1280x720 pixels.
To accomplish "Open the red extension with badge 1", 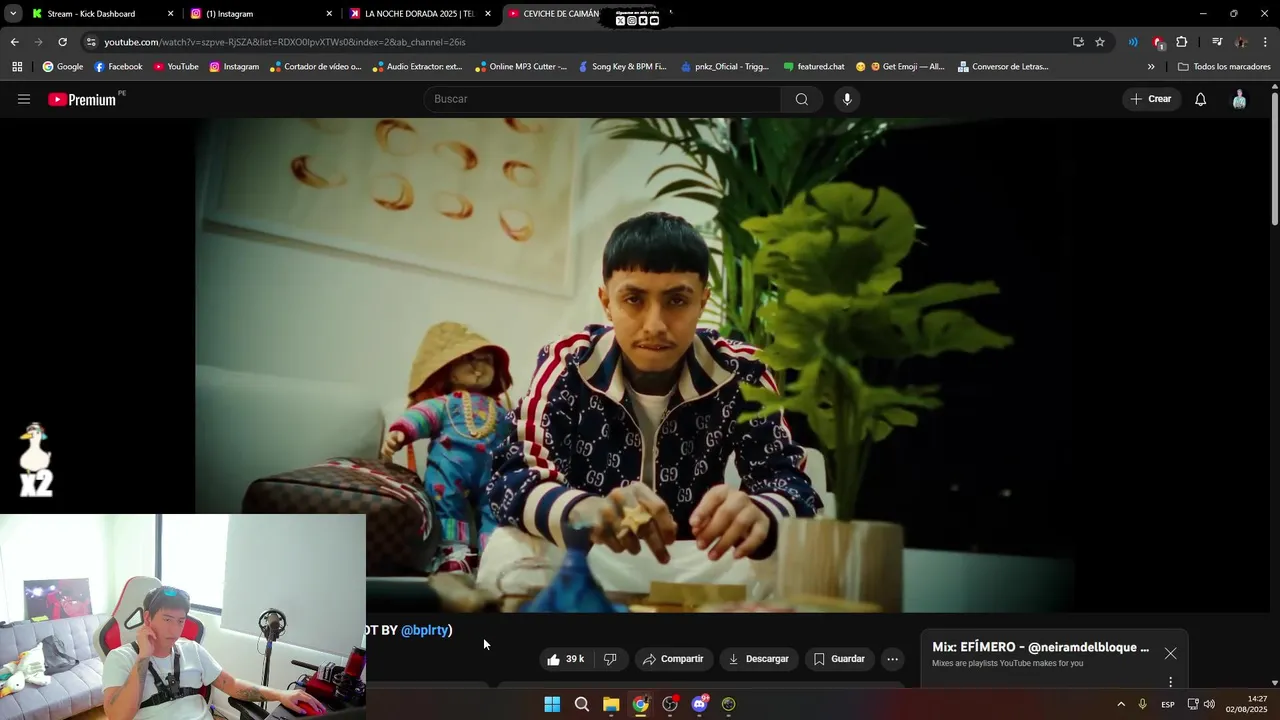I will tap(1158, 42).
